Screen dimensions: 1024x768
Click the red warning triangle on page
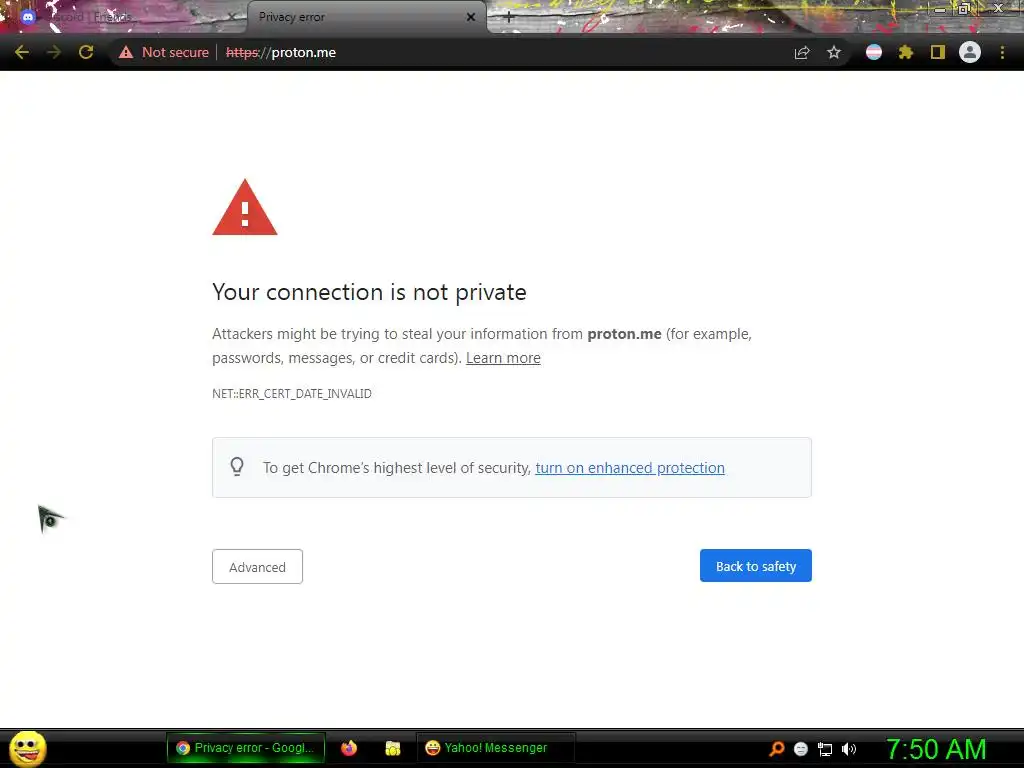[245, 208]
